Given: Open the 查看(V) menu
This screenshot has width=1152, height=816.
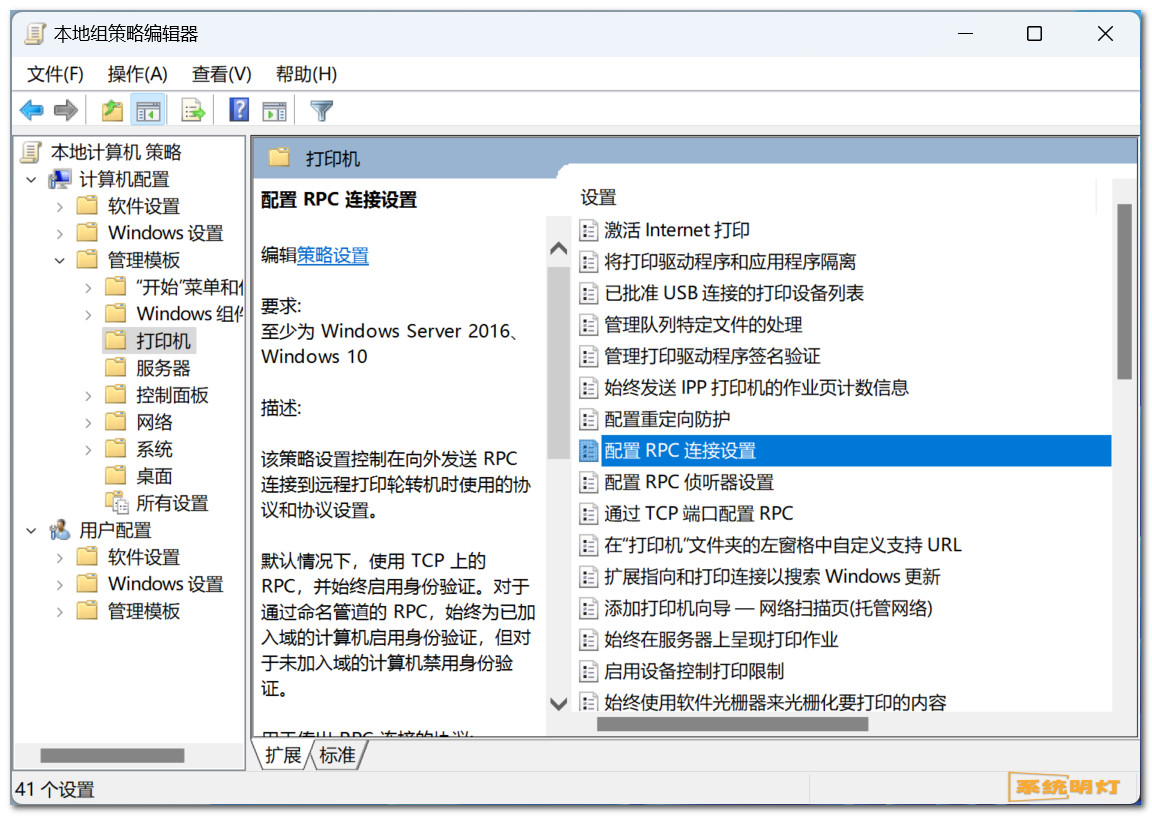Looking at the screenshot, I should pos(221,74).
